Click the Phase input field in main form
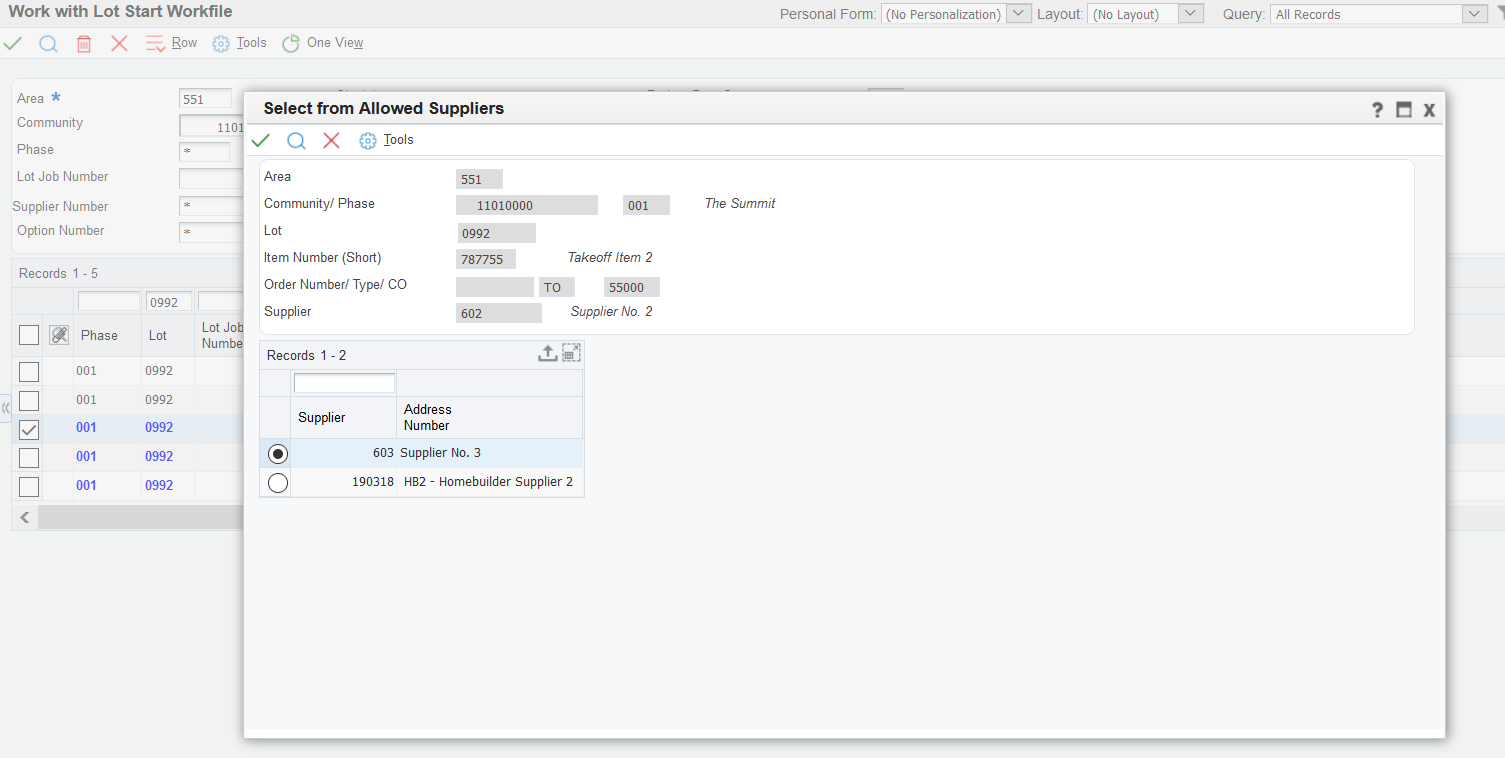 click(x=204, y=152)
